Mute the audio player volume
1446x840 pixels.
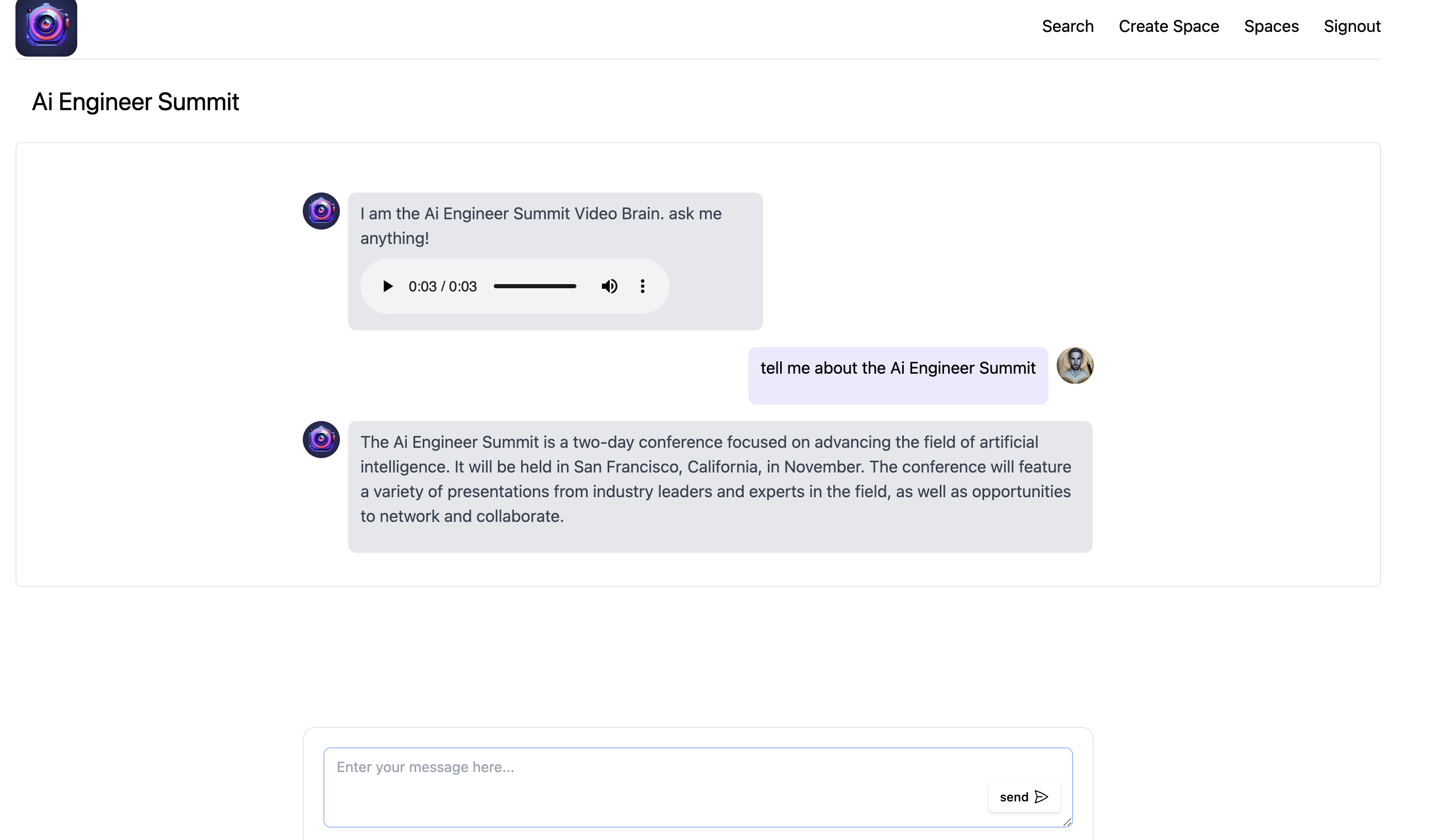pyautogui.click(x=609, y=286)
